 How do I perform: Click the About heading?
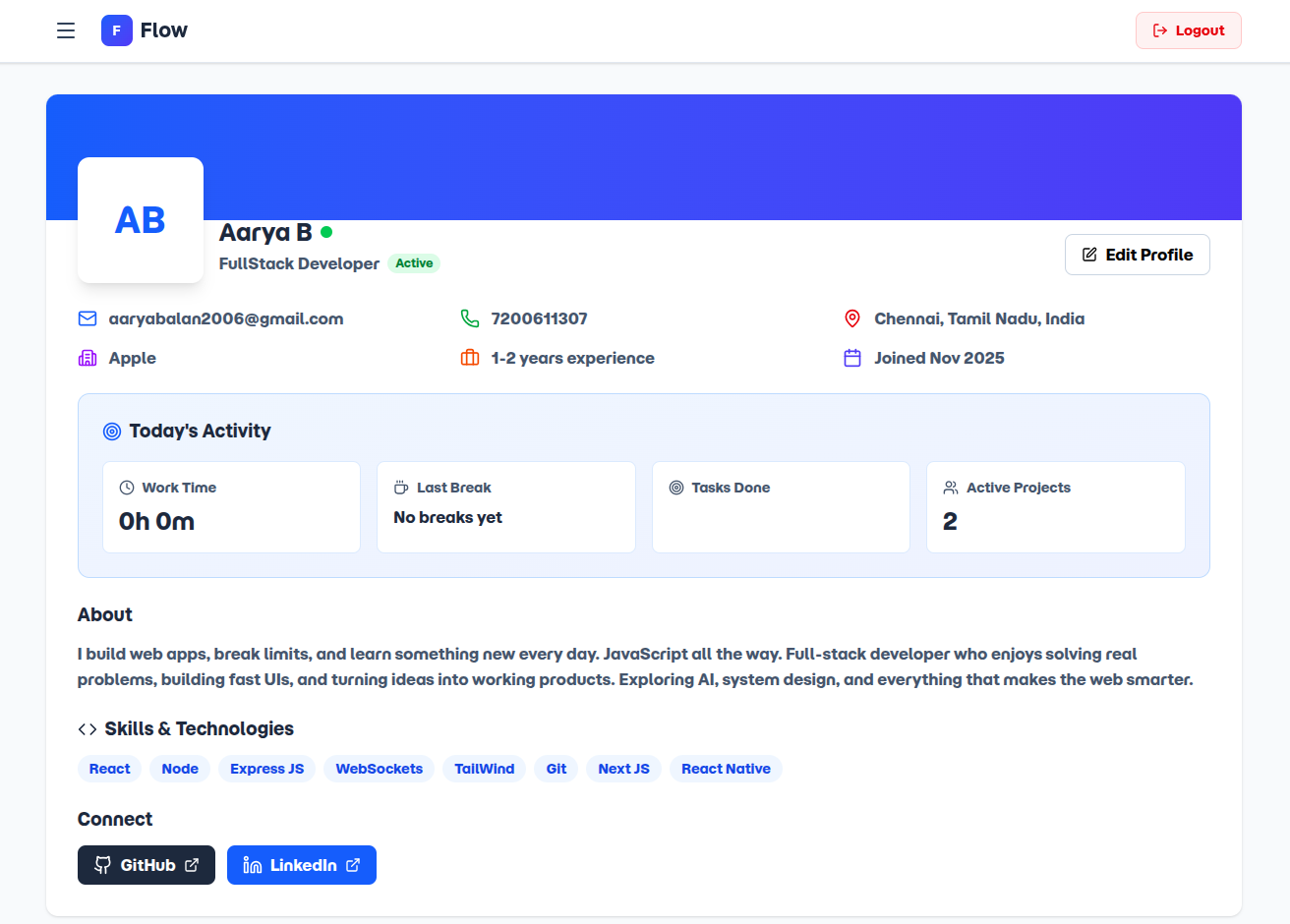click(105, 614)
